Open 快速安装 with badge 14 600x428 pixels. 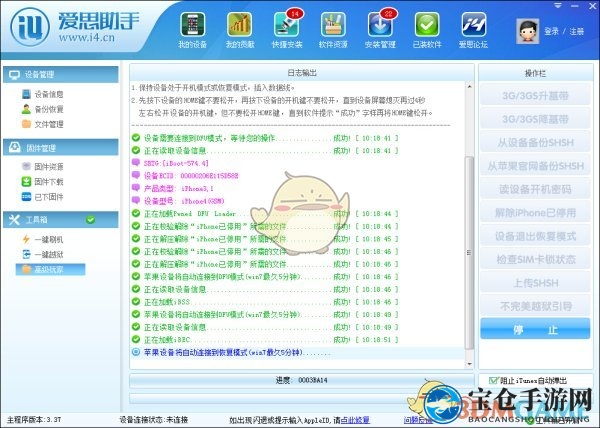coord(287,31)
